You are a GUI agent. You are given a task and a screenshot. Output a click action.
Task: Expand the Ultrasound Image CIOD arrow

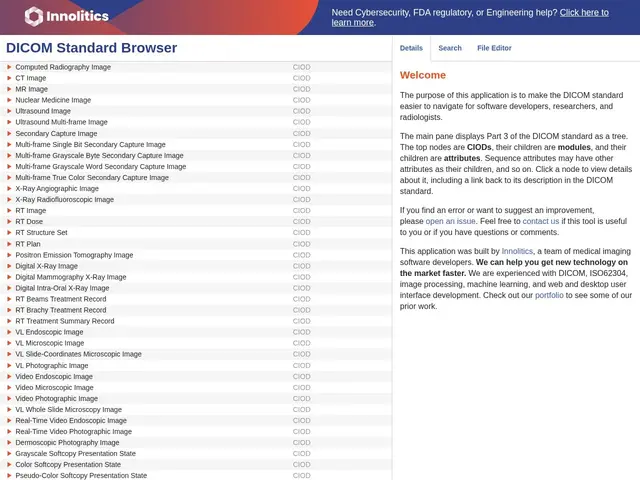pyautogui.click(x=9, y=111)
